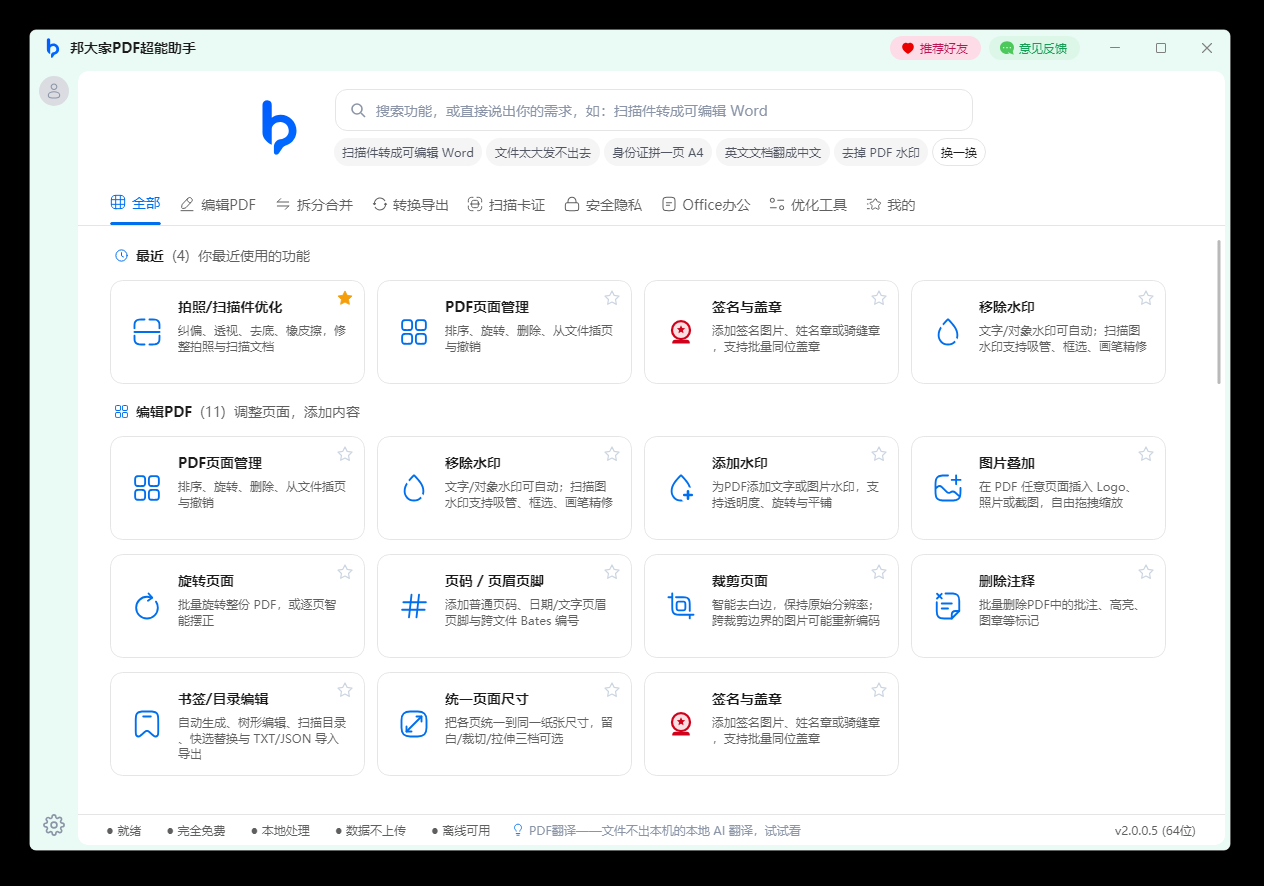Go to the 优化工具 tab
The image size is (1264, 886).
click(808, 205)
